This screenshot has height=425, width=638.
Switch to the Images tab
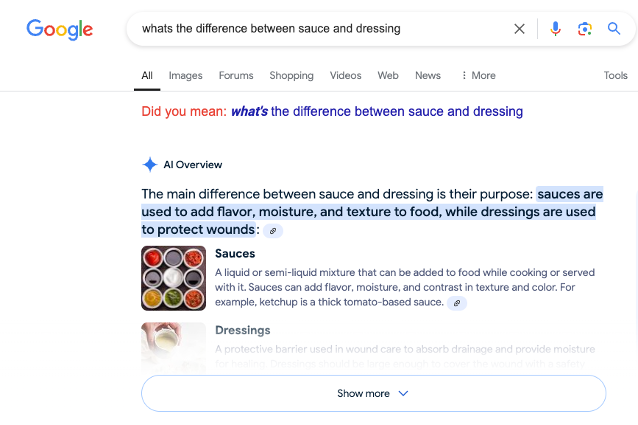coord(185,75)
